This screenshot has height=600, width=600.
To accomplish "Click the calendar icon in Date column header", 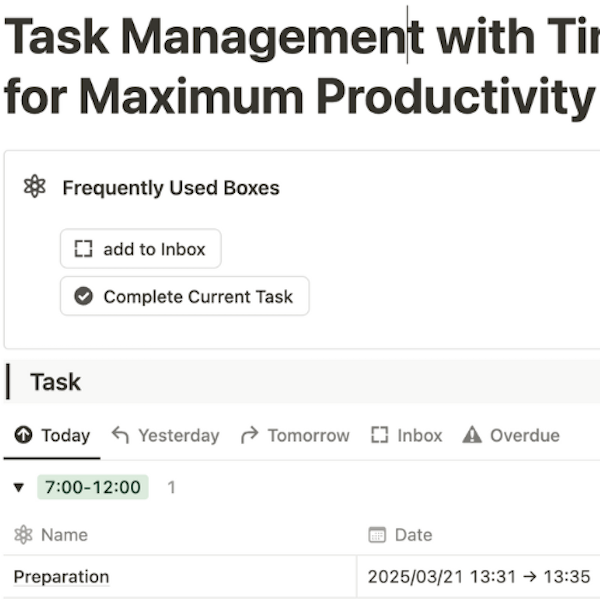I will [x=377, y=535].
